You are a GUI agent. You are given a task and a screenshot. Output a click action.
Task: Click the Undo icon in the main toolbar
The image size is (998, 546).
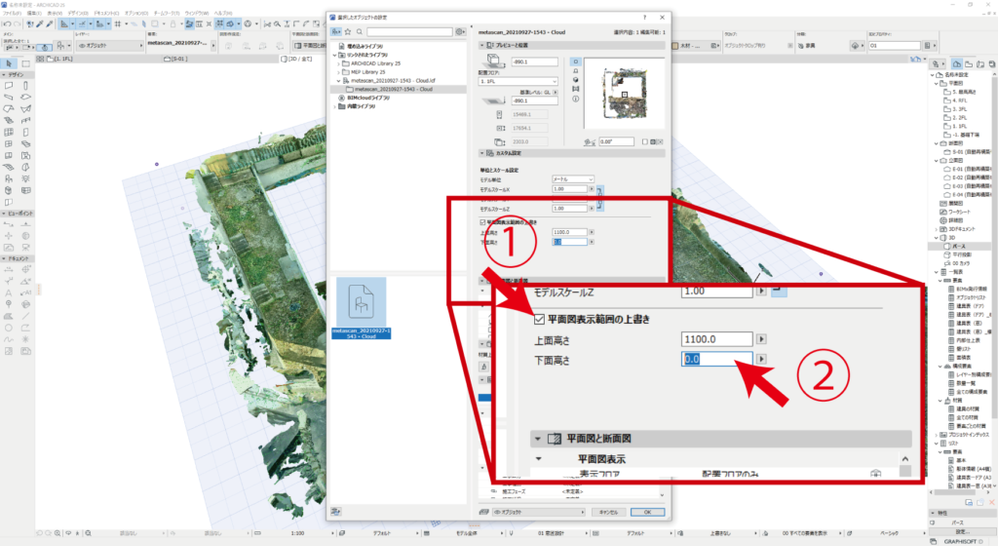[x=6, y=24]
